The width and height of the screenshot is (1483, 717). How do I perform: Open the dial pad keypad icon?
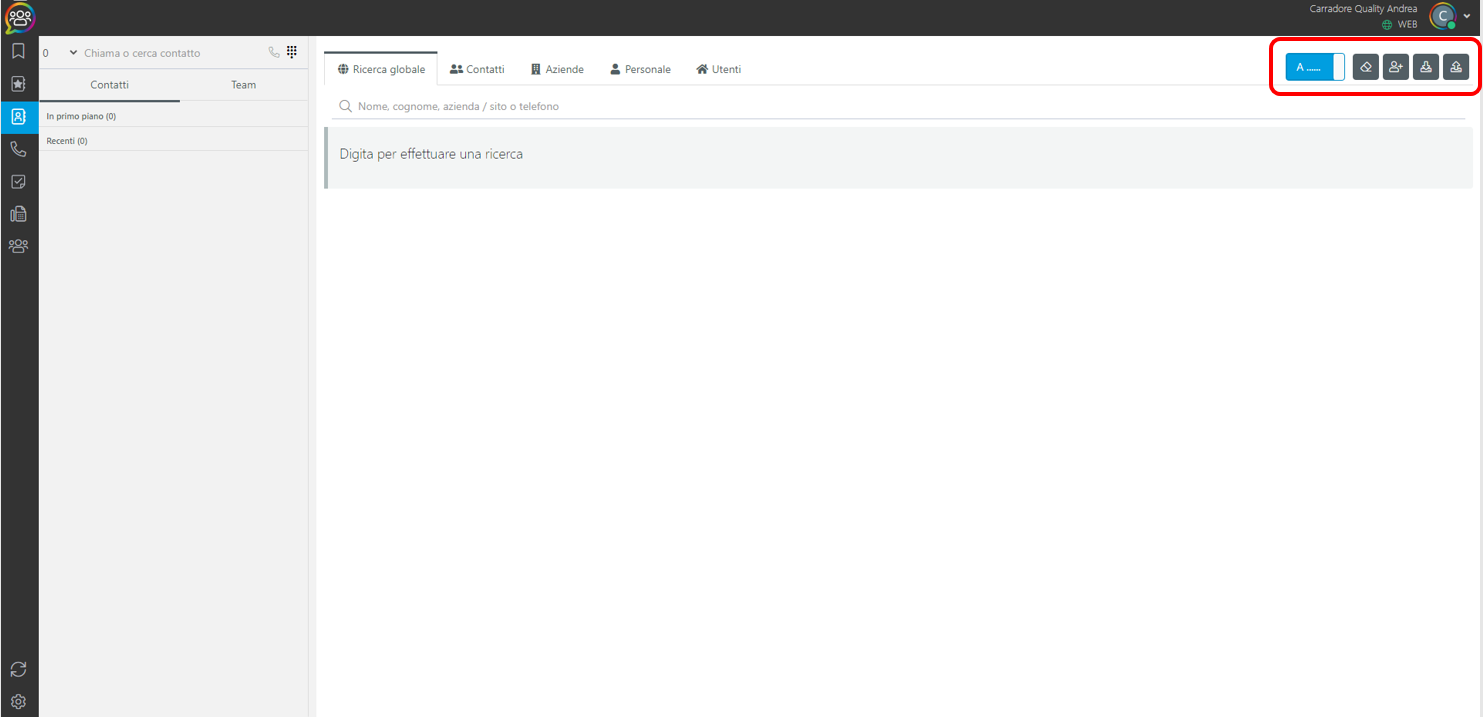292,52
